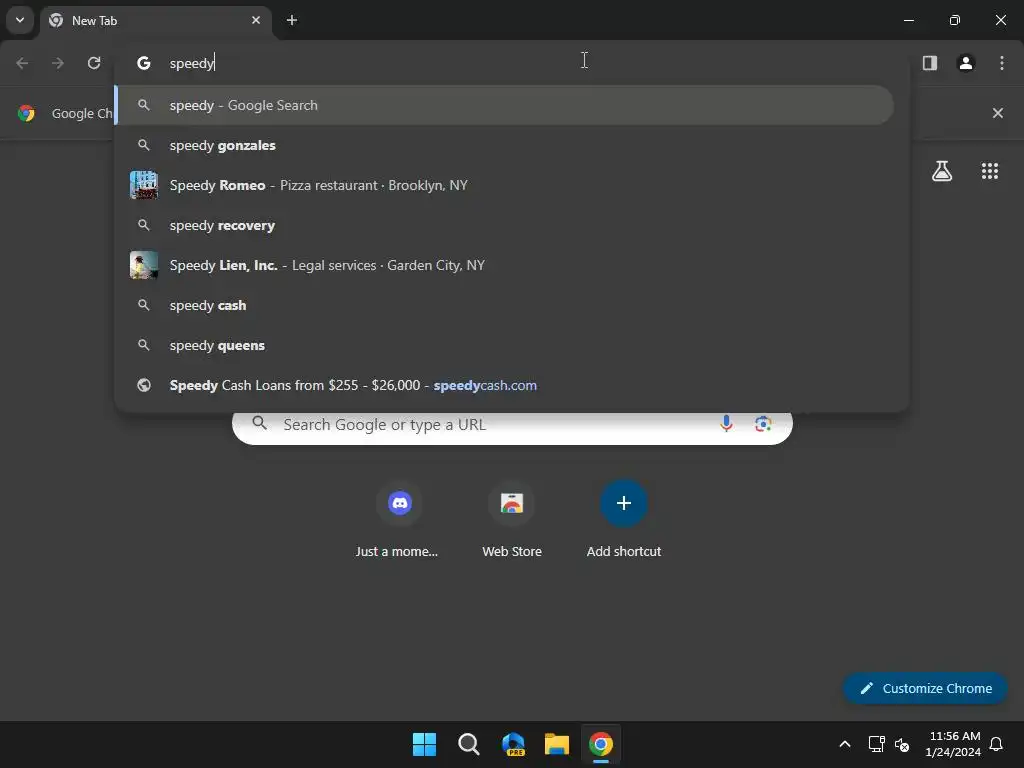The width and height of the screenshot is (1024, 768).
Task: Select the New Tab tab
Action: point(157,20)
